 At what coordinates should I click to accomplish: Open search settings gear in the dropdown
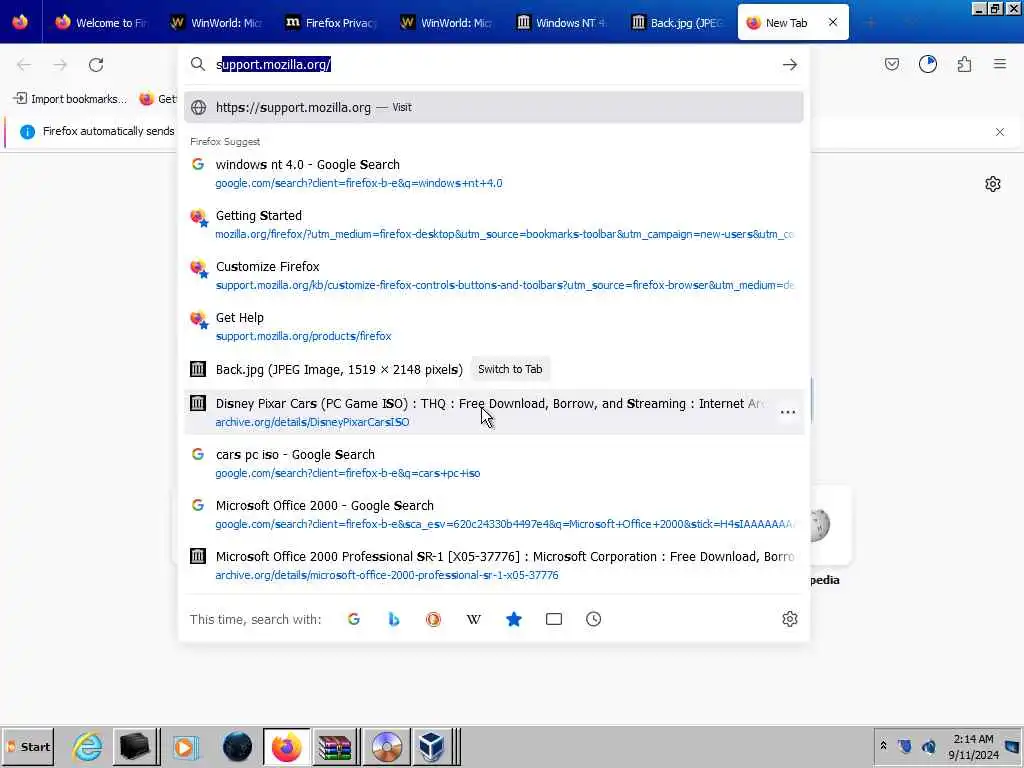point(790,619)
